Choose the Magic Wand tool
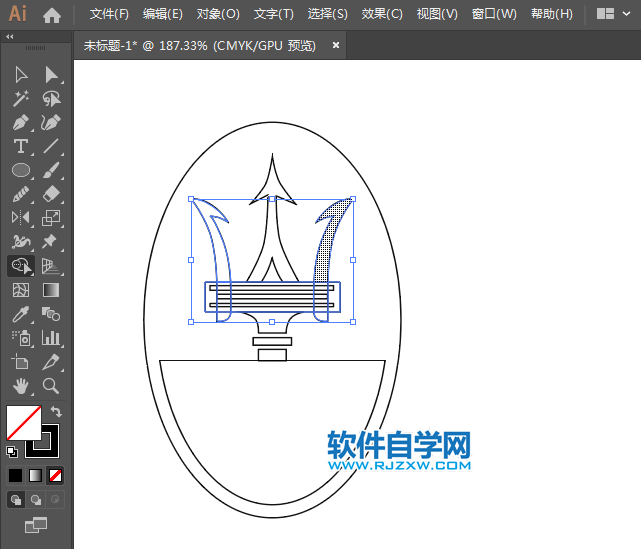This screenshot has height=549, width=641. pyautogui.click(x=21, y=99)
